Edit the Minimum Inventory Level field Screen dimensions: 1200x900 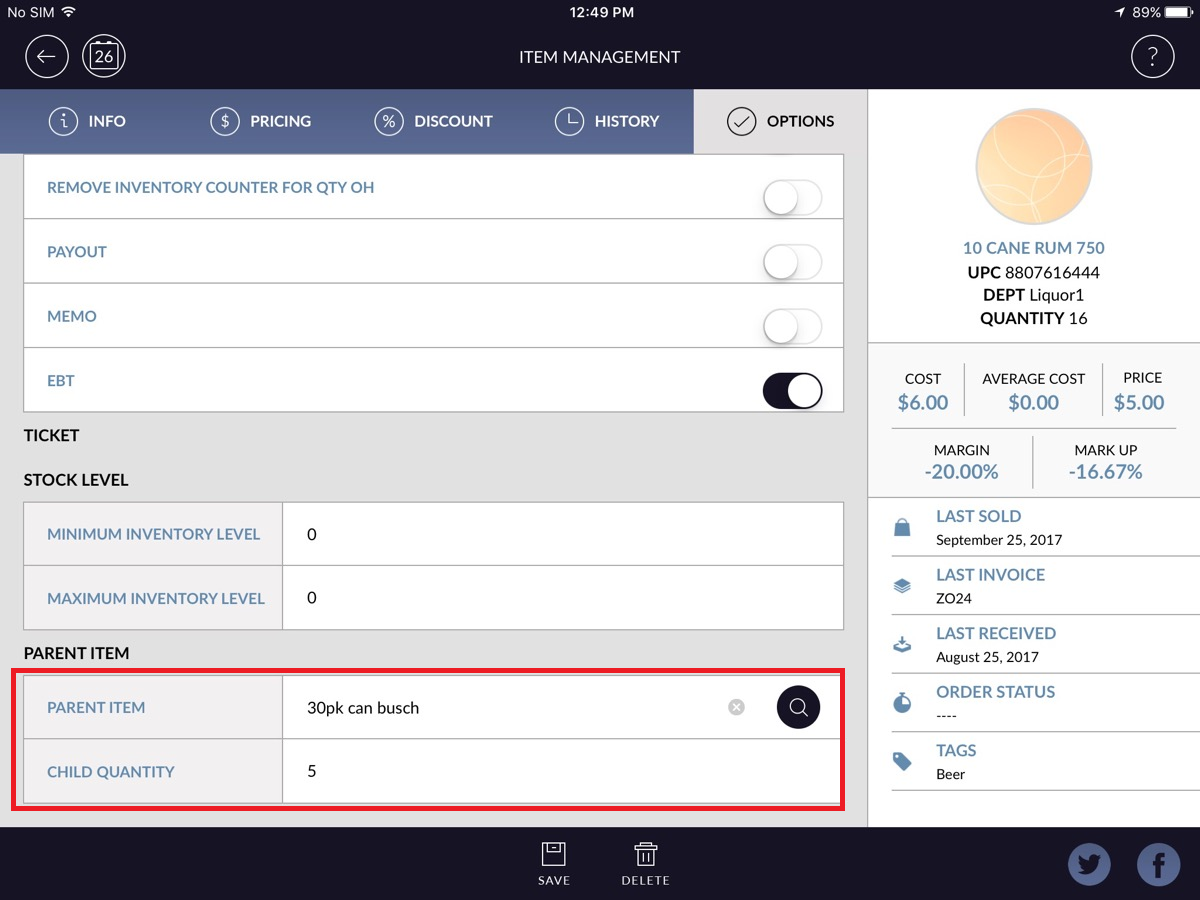[562, 535]
